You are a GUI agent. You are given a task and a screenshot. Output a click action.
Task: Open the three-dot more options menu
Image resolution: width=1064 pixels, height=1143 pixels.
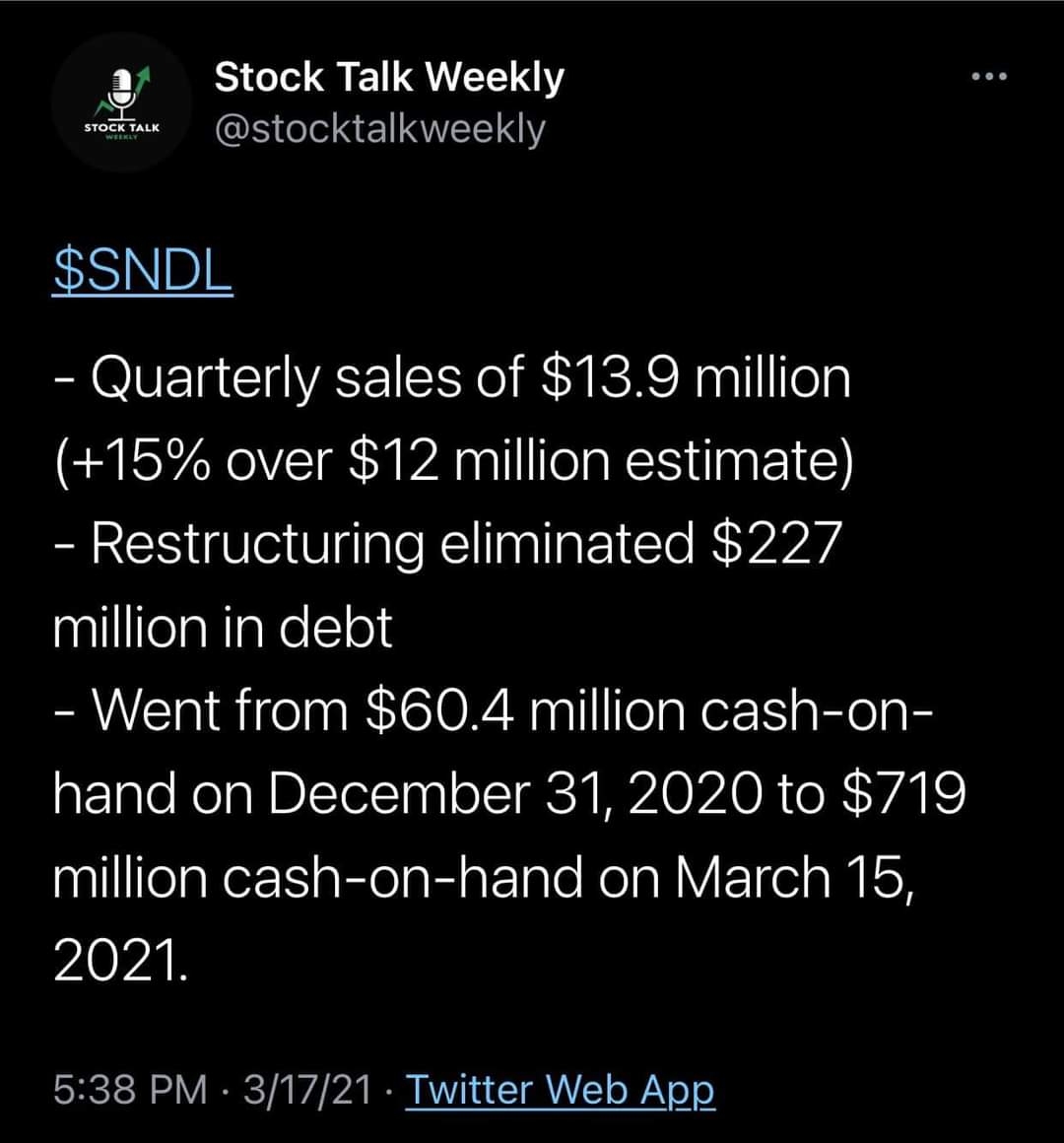[988, 77]
